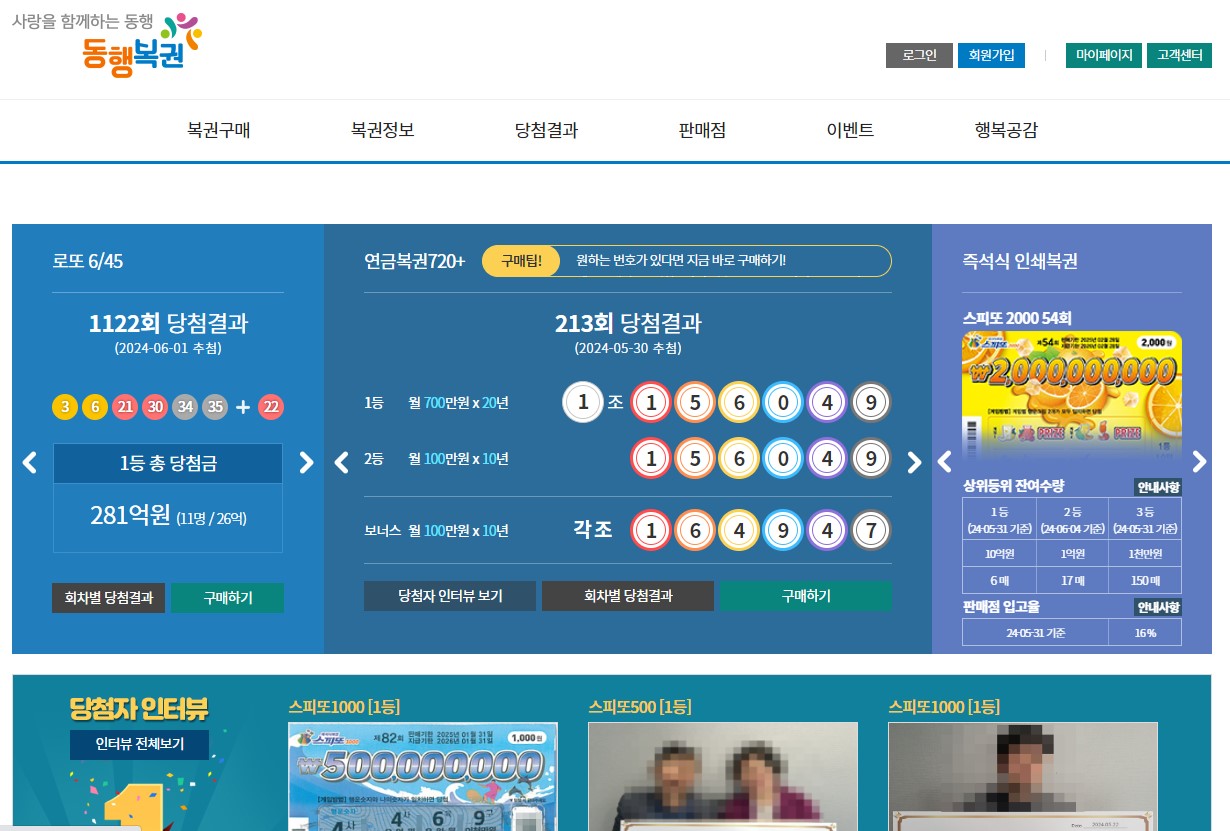Open the 당첨결과 menu
Screen dimensions: 1230x831
546,130
